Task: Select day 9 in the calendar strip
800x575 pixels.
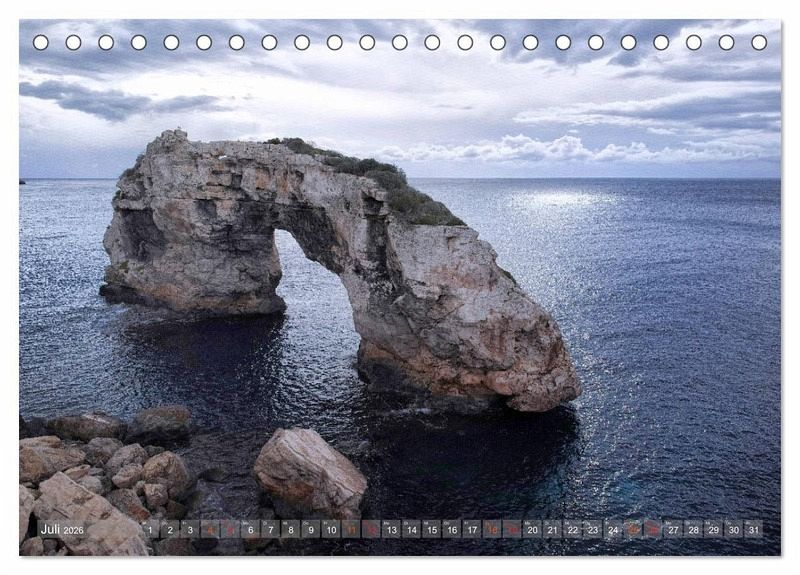Action: (x=311, y=529)
